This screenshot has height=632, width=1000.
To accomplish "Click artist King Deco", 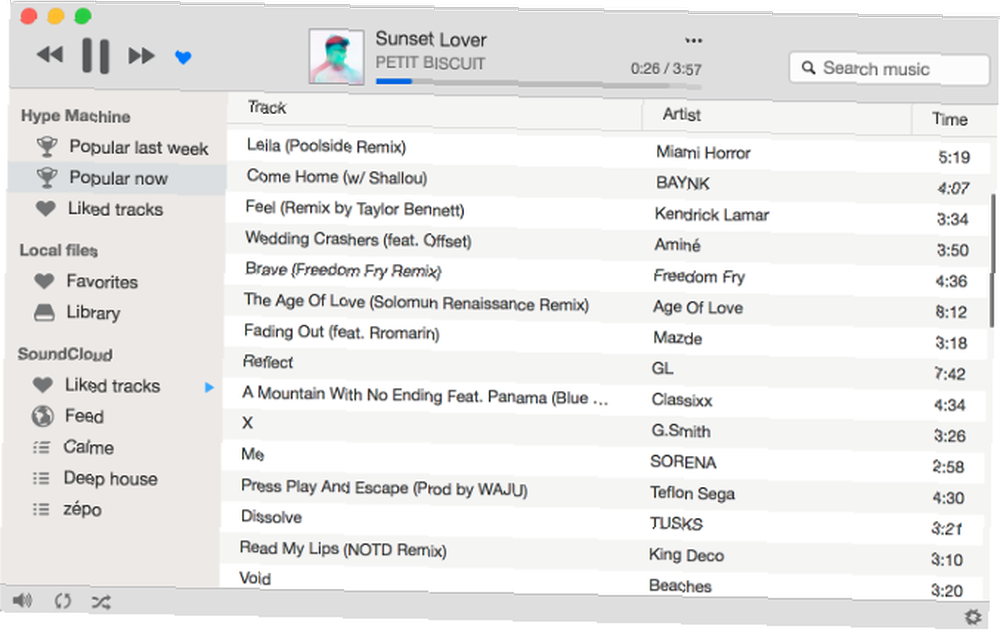I will point(686,555).
